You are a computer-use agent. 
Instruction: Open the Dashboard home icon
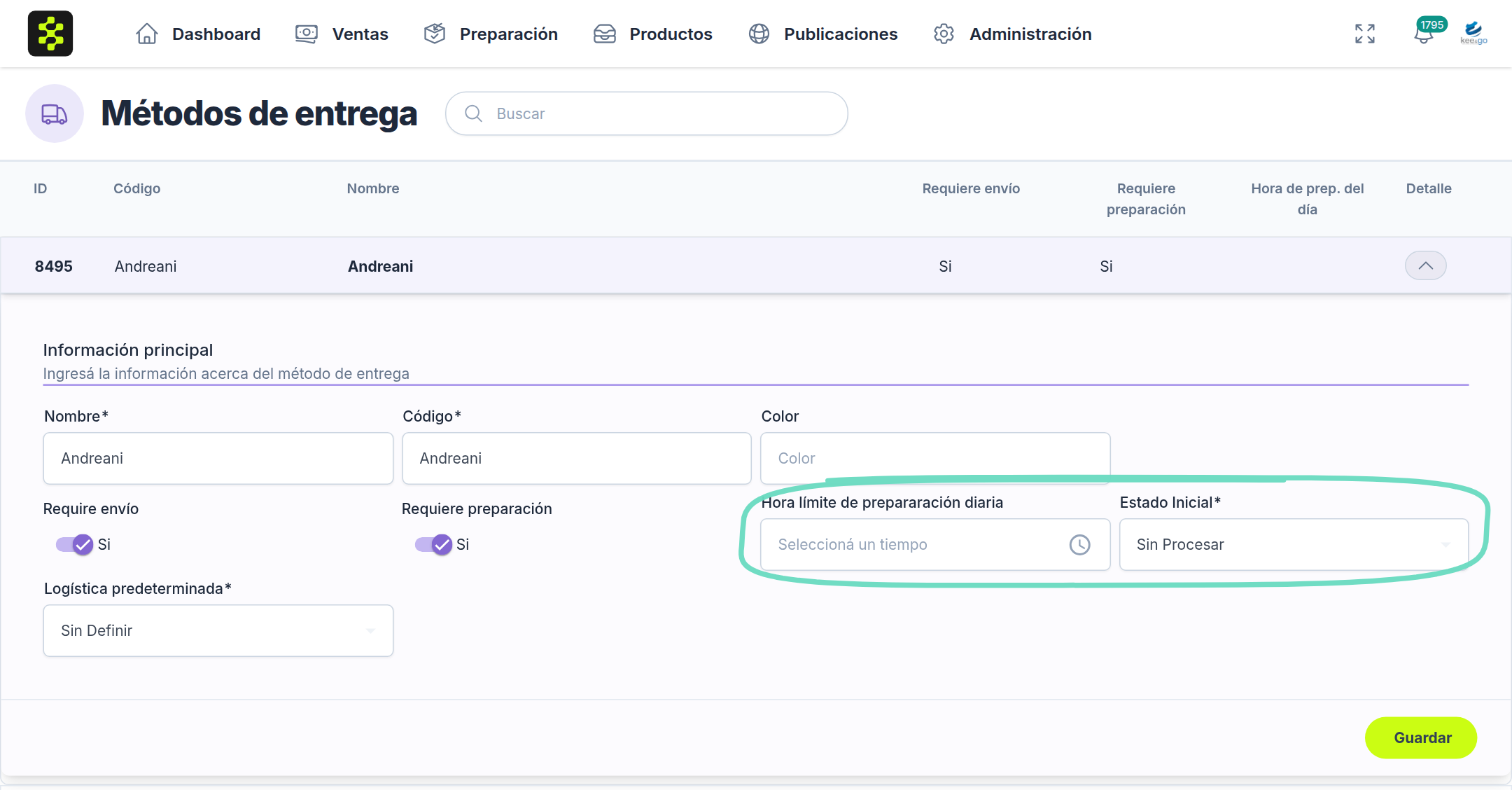(x=147, y=34)
